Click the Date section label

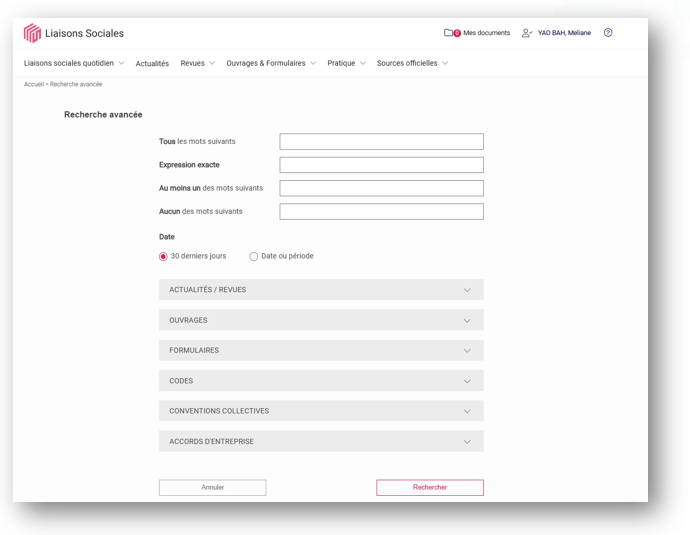pos(167,237)
